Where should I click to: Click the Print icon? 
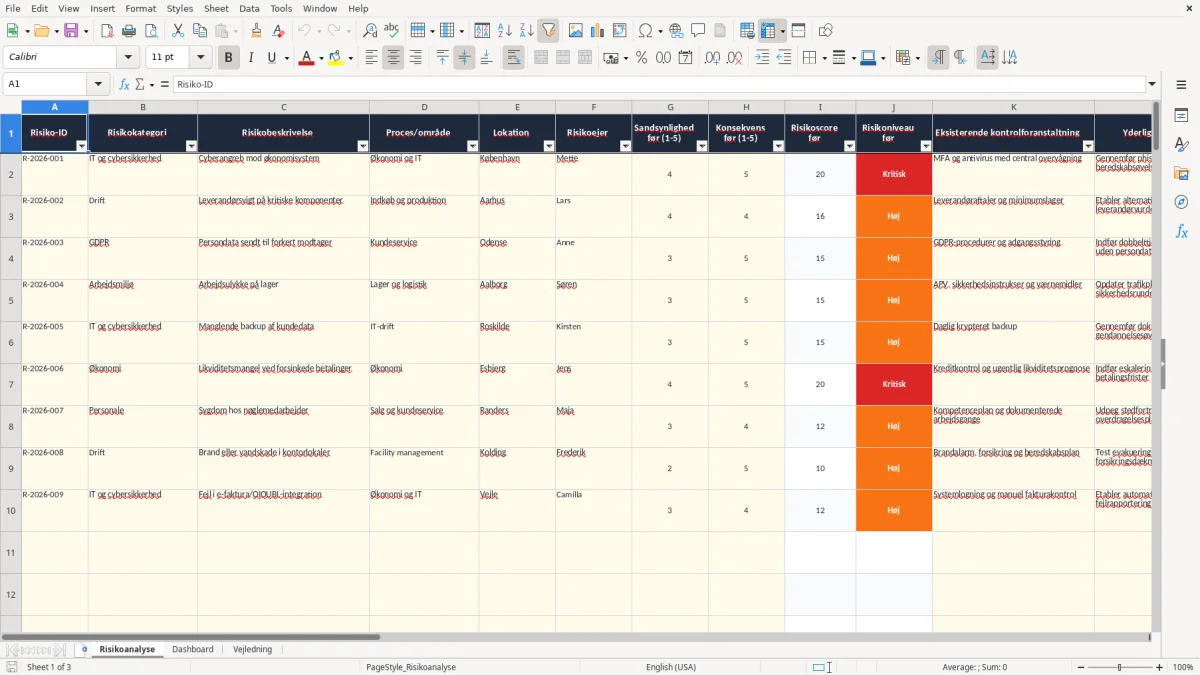click(x=129, y=31)
